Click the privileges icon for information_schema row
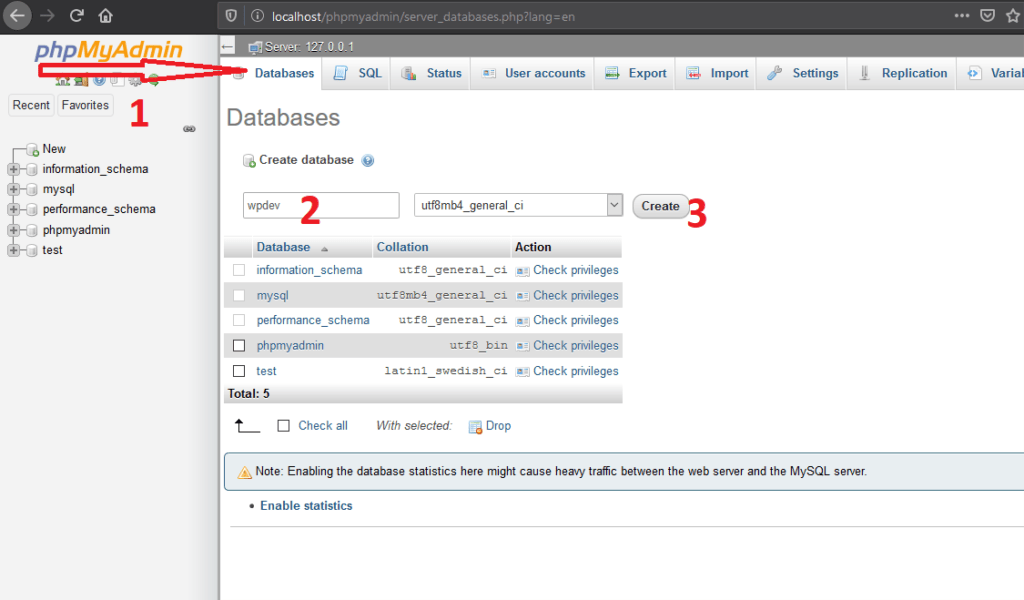 click(522, 271)
